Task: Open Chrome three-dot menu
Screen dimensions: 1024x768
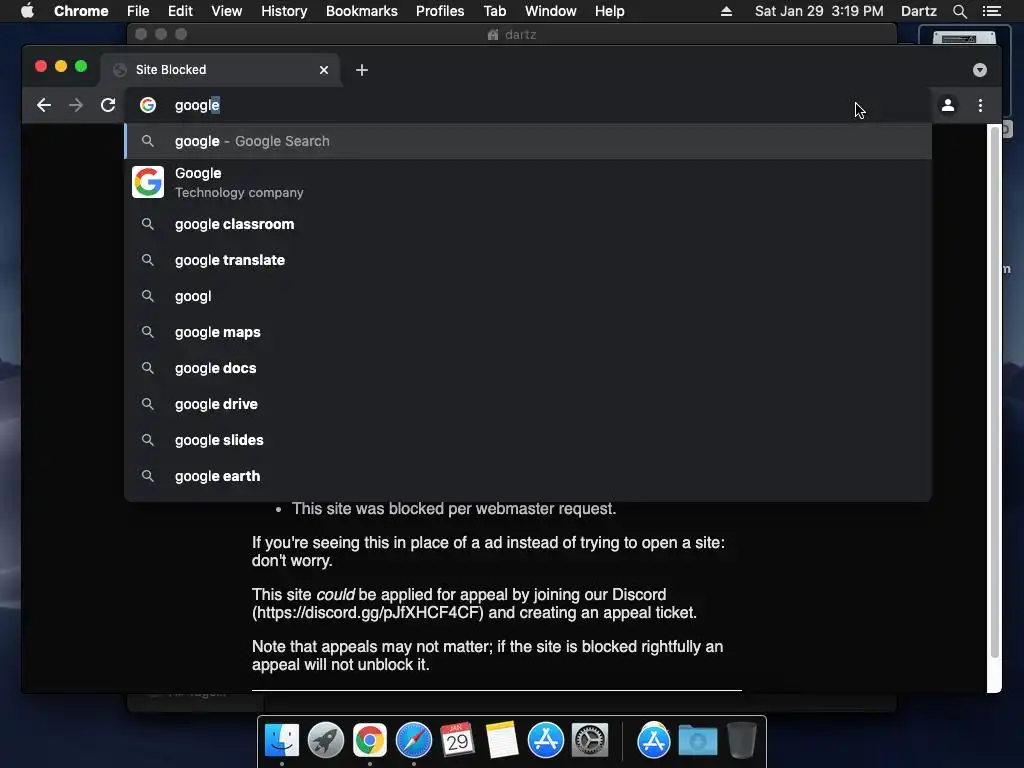Action: point(980,105)
